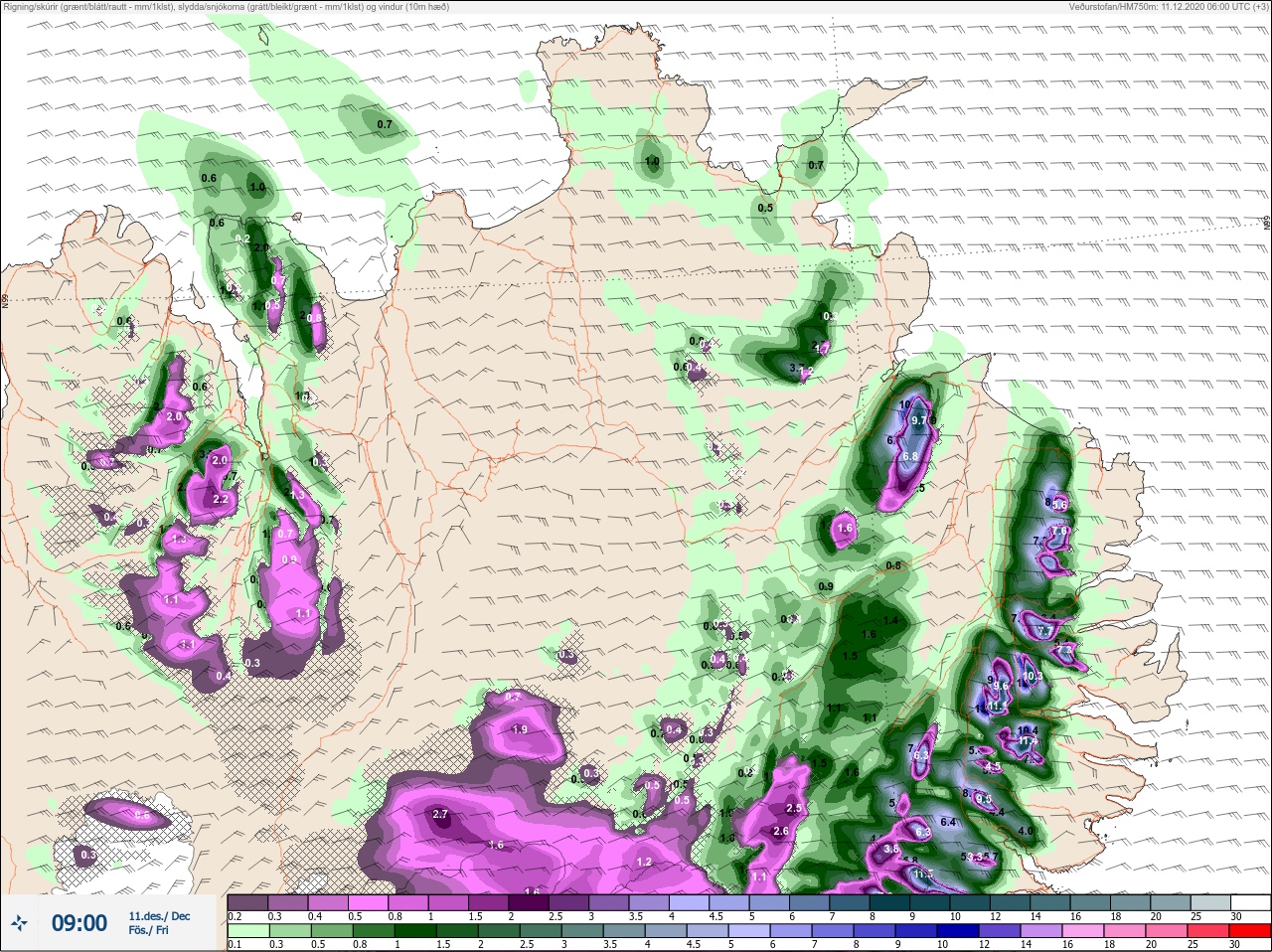Click the '11.des./ Dec' date text

pyautogui.click(x=159, y=915)
